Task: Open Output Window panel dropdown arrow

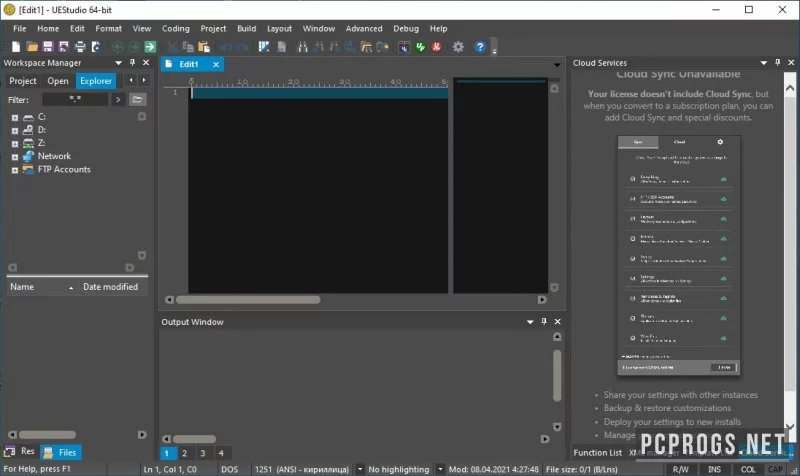Action: [530, 322]
